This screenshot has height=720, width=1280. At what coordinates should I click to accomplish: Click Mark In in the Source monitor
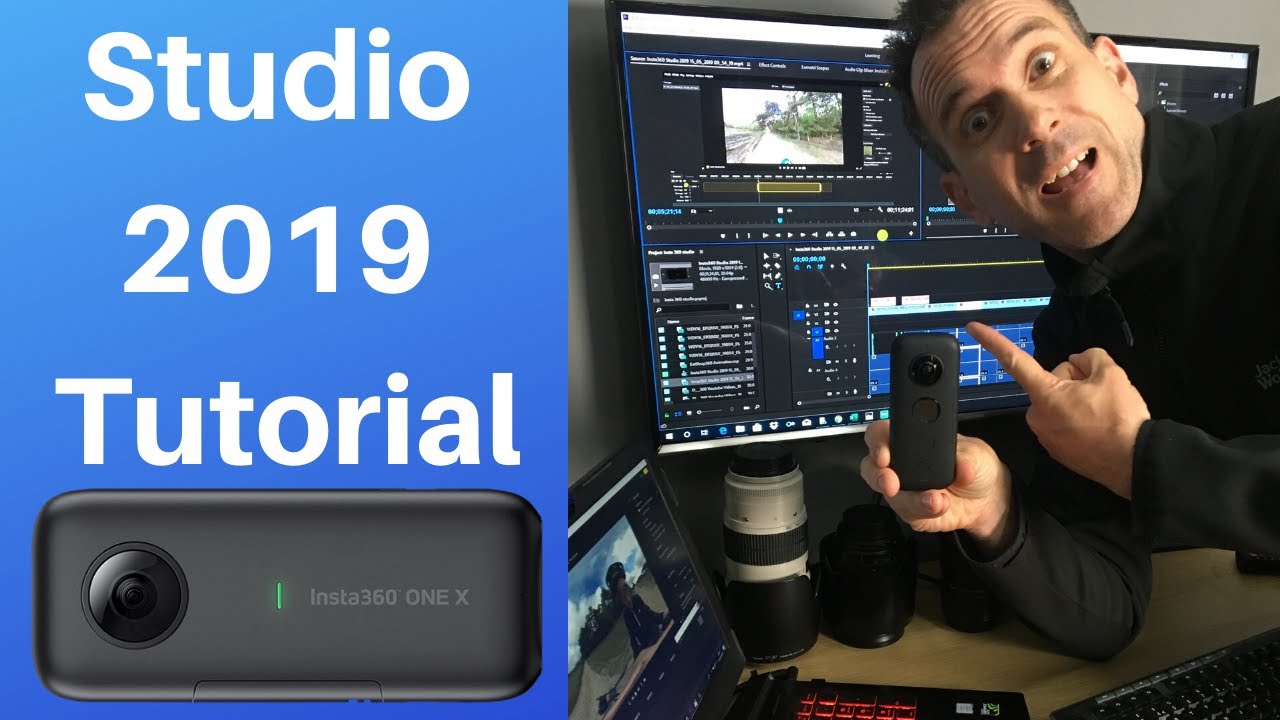737,236
